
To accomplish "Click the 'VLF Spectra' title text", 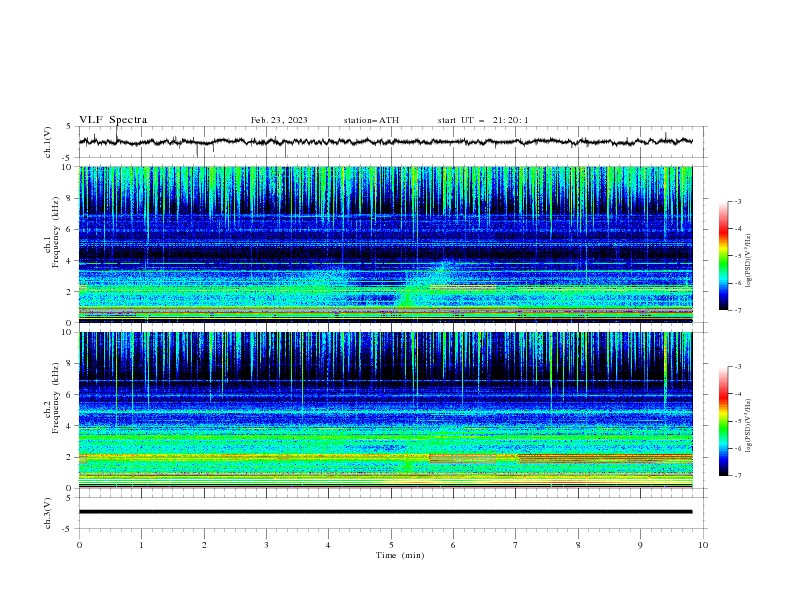I will click(x=113, y=120).
